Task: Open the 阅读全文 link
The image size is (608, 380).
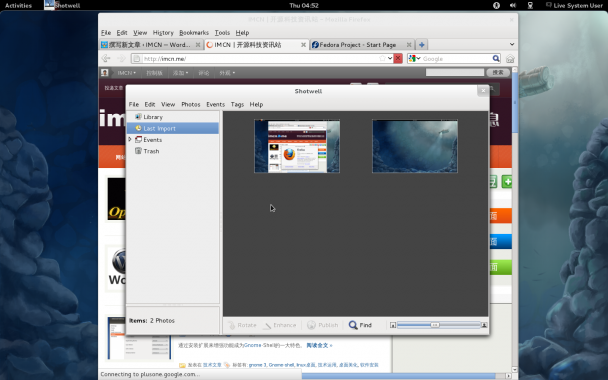Action: pos(319,345)
